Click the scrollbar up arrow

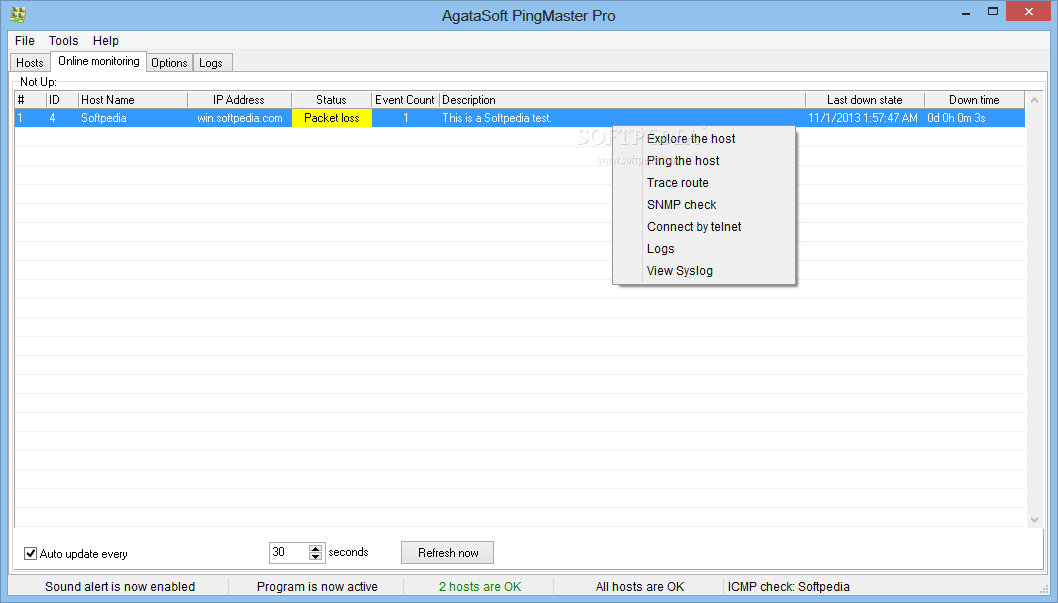1034,100
